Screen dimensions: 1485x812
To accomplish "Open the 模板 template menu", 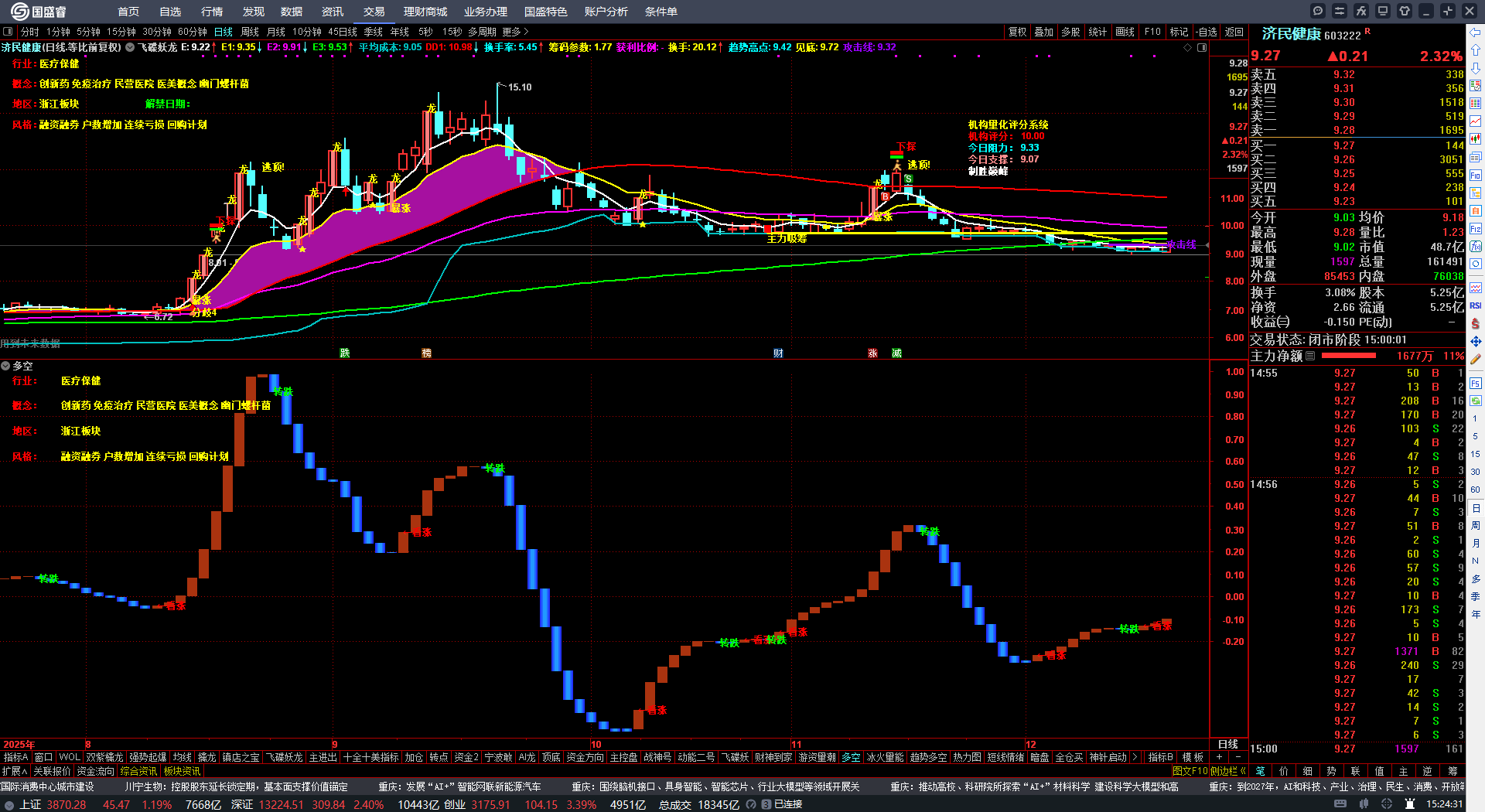I will [1193, 757].
